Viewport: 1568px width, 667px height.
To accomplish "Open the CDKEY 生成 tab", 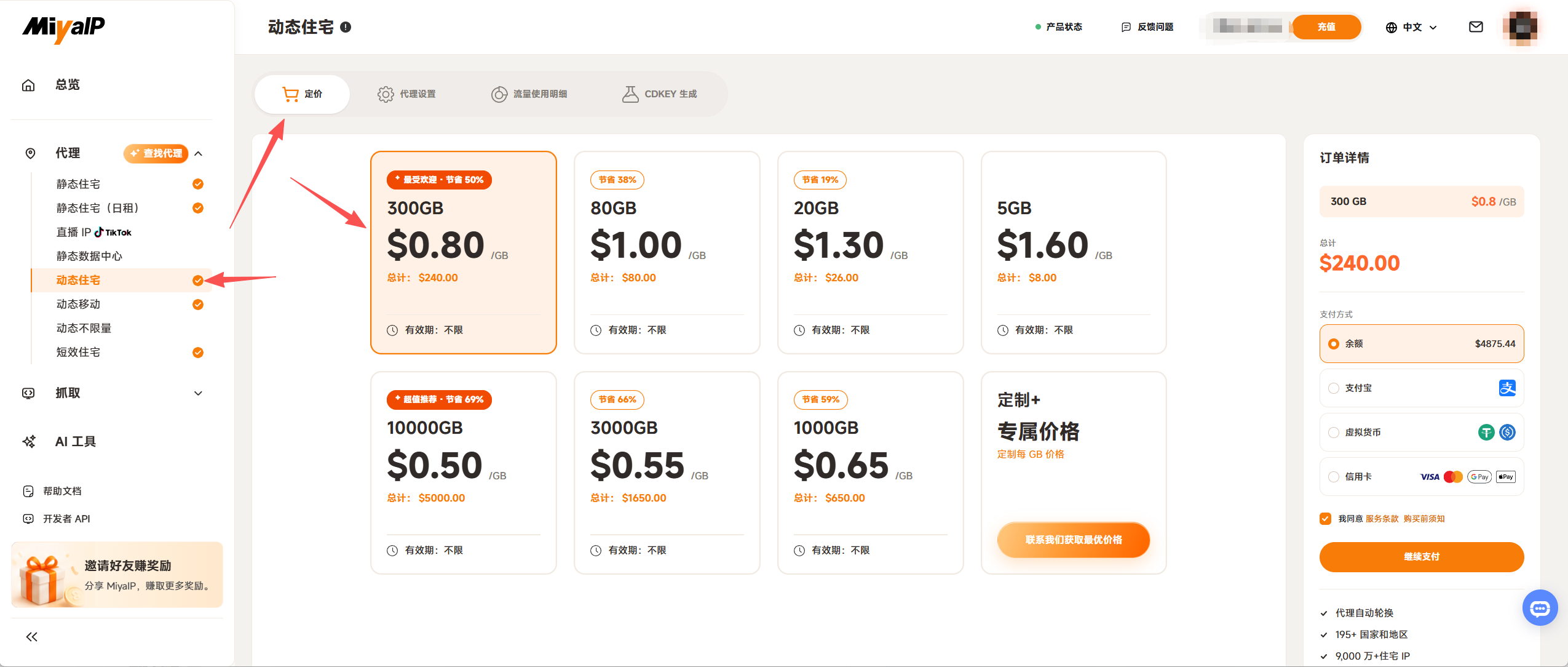I will pos(659,94).
